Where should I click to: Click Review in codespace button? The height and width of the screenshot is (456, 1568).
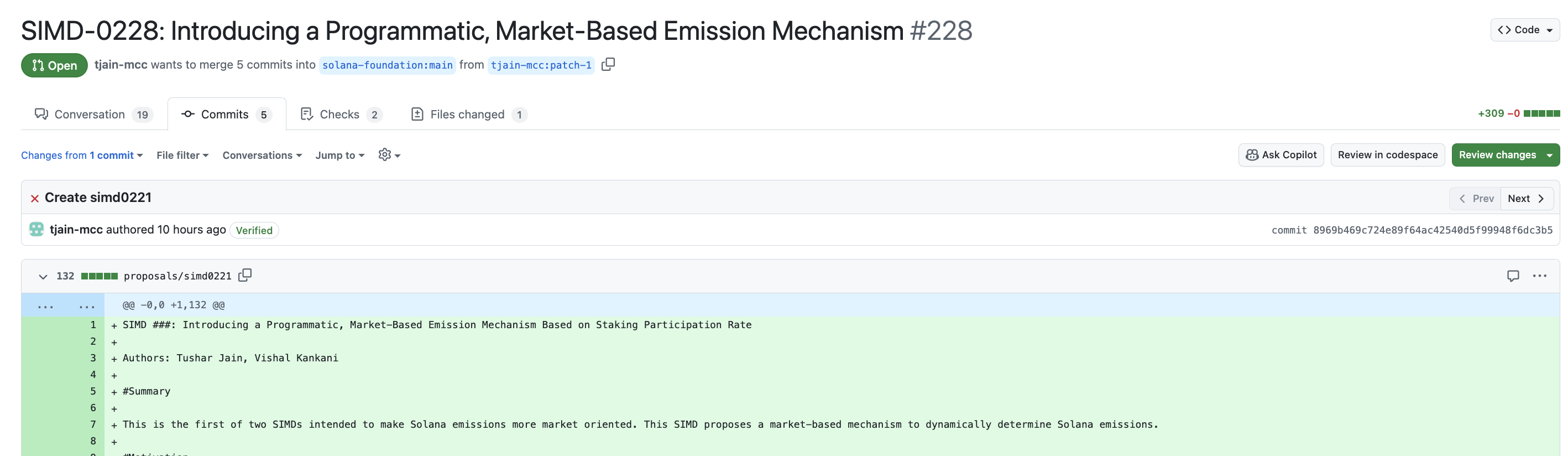[1387, 155]
